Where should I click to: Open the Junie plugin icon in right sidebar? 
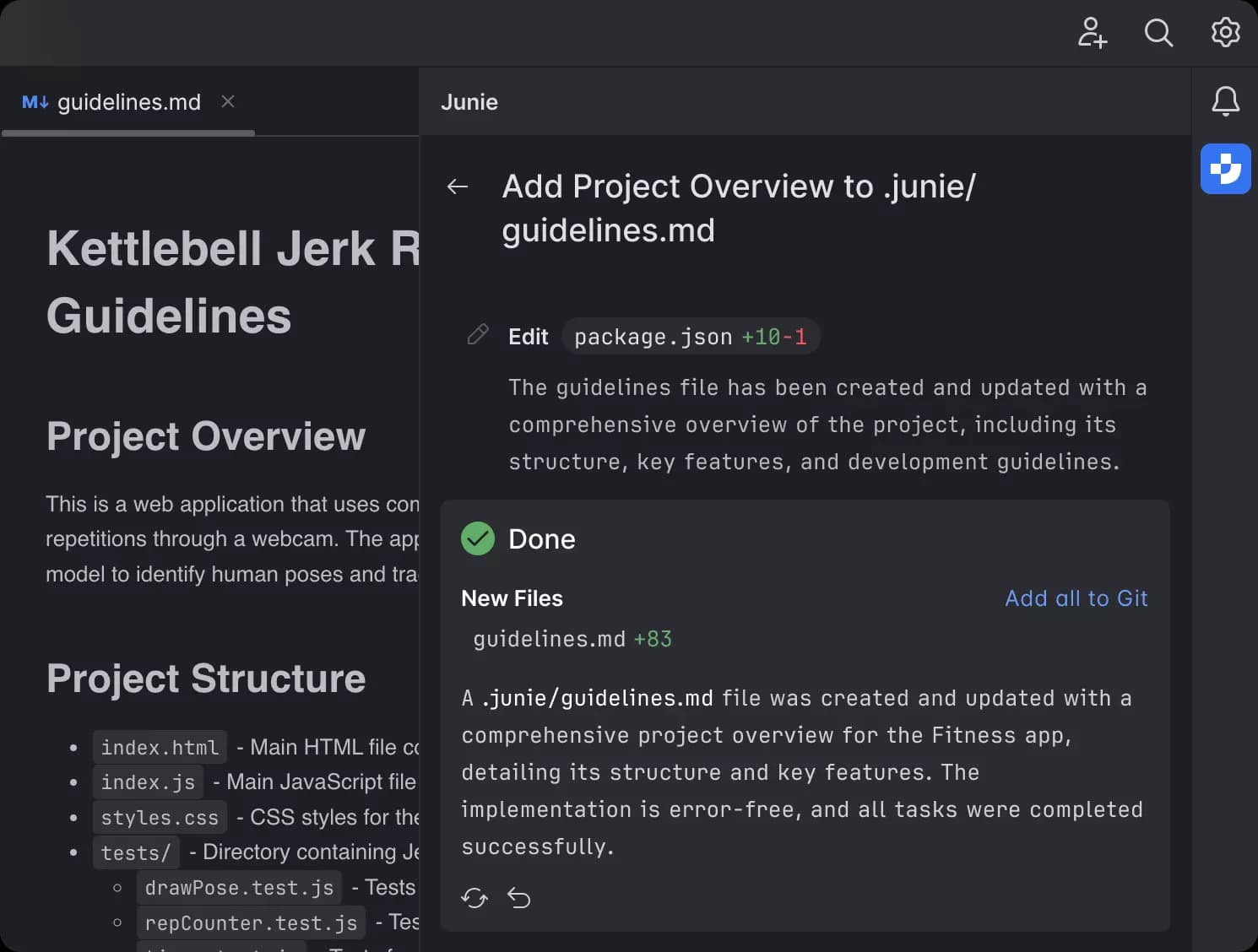(x=1225, y=169)
